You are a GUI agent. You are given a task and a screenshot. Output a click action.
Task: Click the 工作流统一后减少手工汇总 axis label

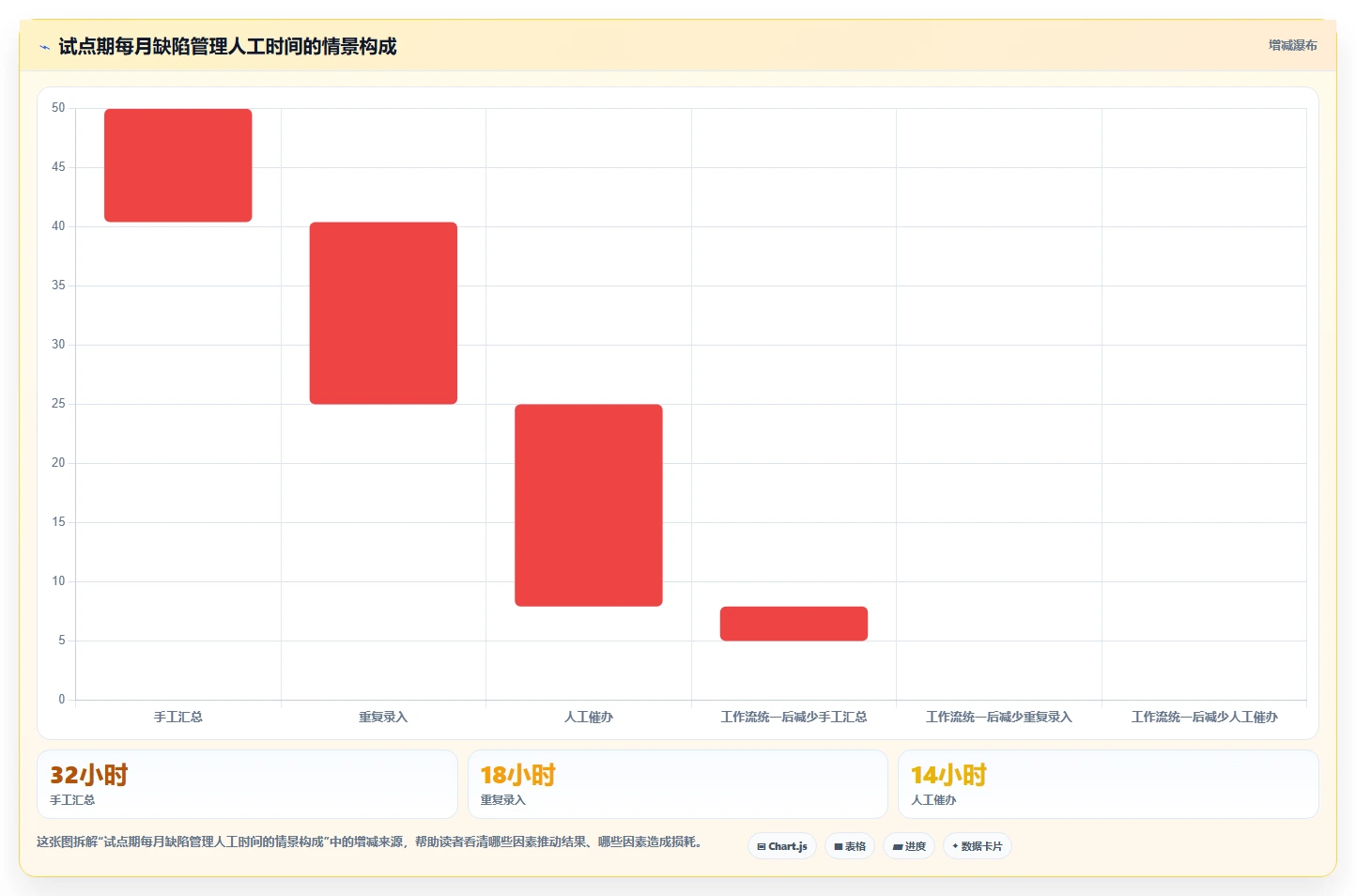794,717
